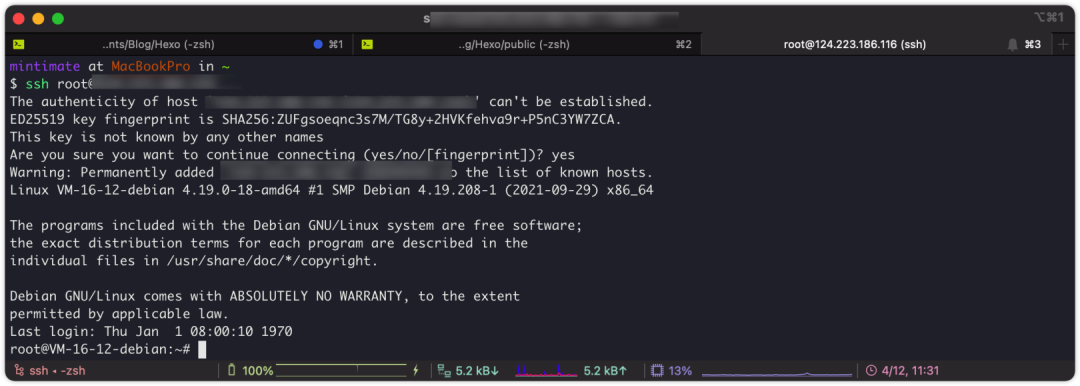Screen dimensions: 1080x386
Task: Click the CPU chip icon in status bar
Action: coord(657,371)
